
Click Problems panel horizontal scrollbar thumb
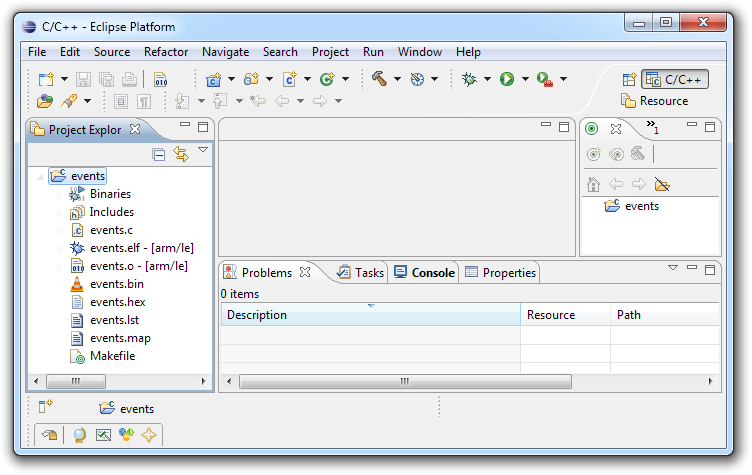pyautogui.click(x=405, y=381)
